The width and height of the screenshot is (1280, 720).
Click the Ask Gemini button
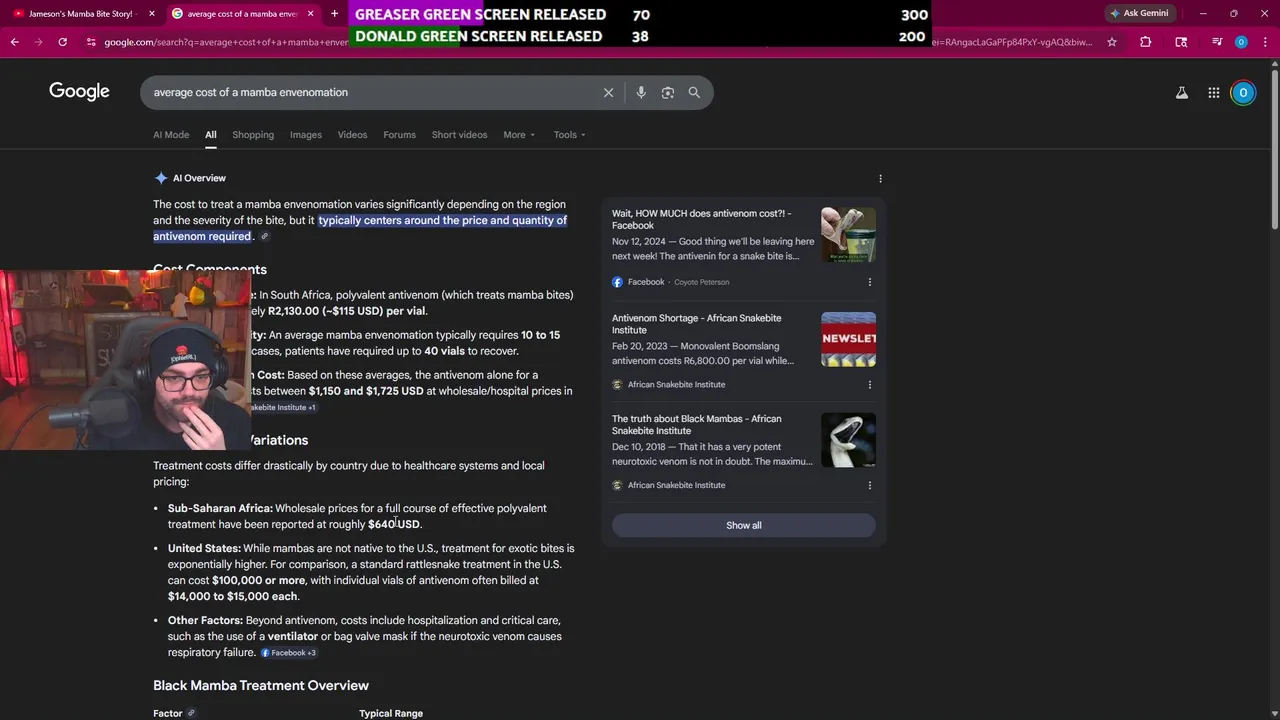[1140, 14]
